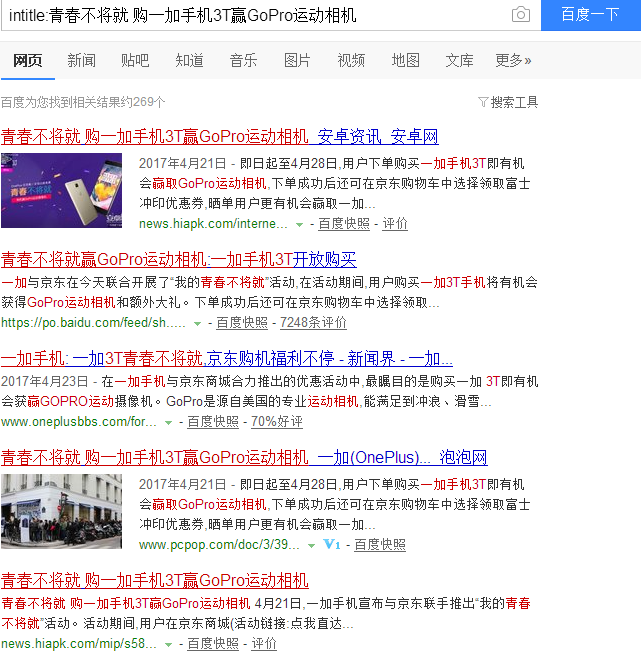
Task: Visit the https://po.baidu.com/feed/sh... URL
Action: click(x=93, y=323)
